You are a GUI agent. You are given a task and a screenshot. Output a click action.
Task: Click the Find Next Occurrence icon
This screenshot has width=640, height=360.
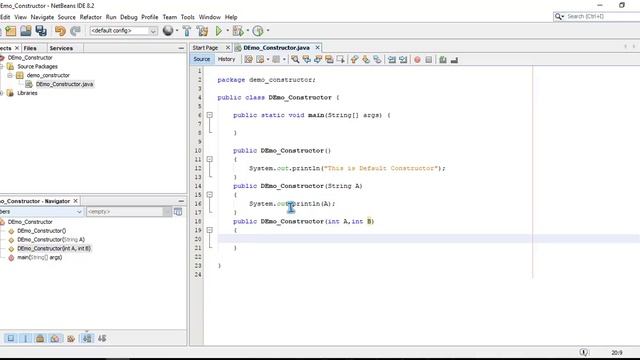318,60
